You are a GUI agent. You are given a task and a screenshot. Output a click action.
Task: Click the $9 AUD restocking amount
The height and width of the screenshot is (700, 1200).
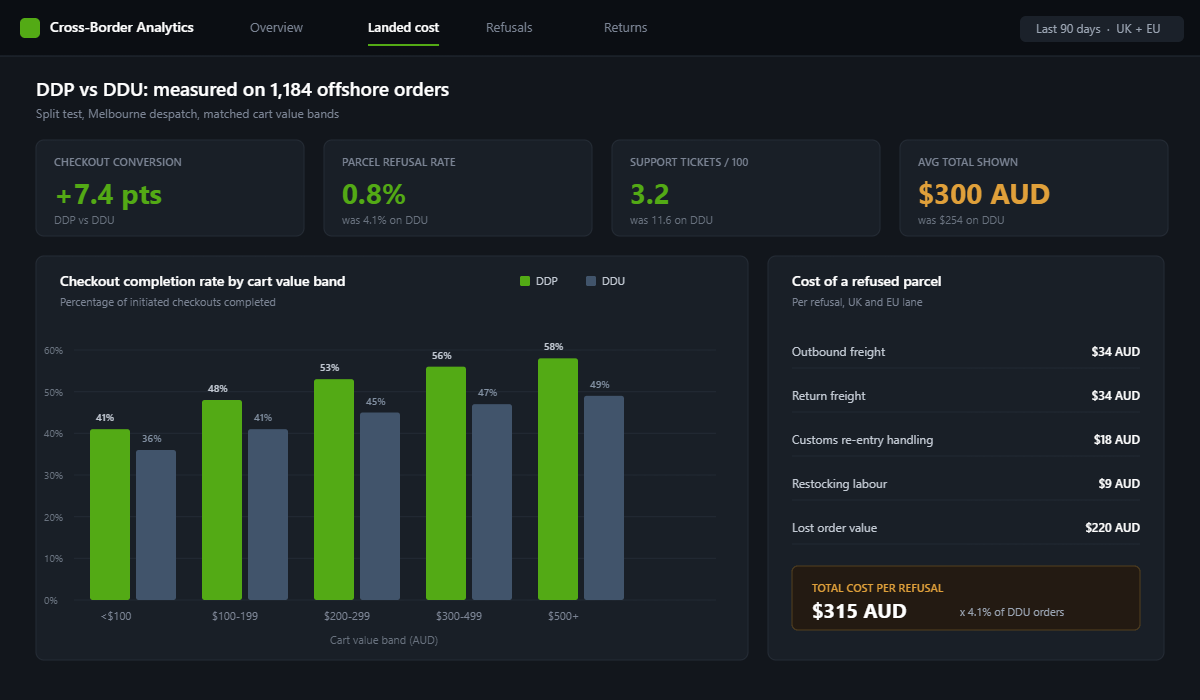[x=1119, y=484]
